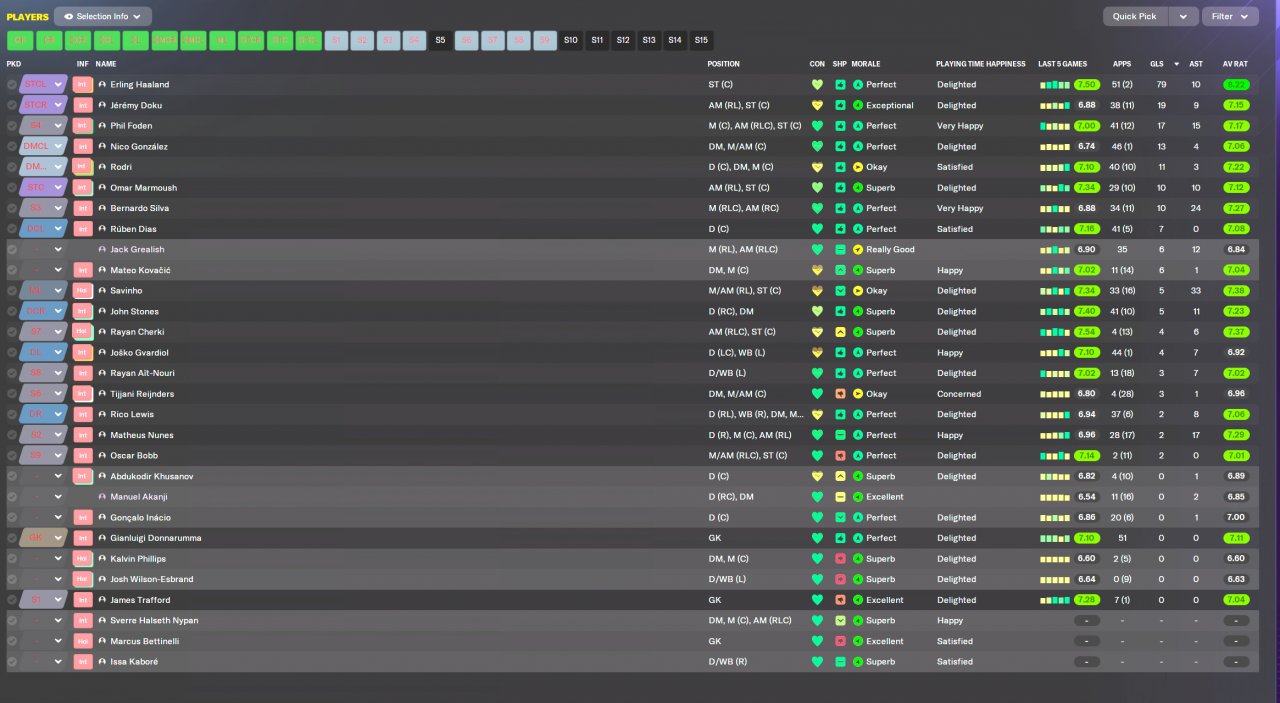
Task: Click the player icon beside Jérémy Doku
Action: coord(102,105)
